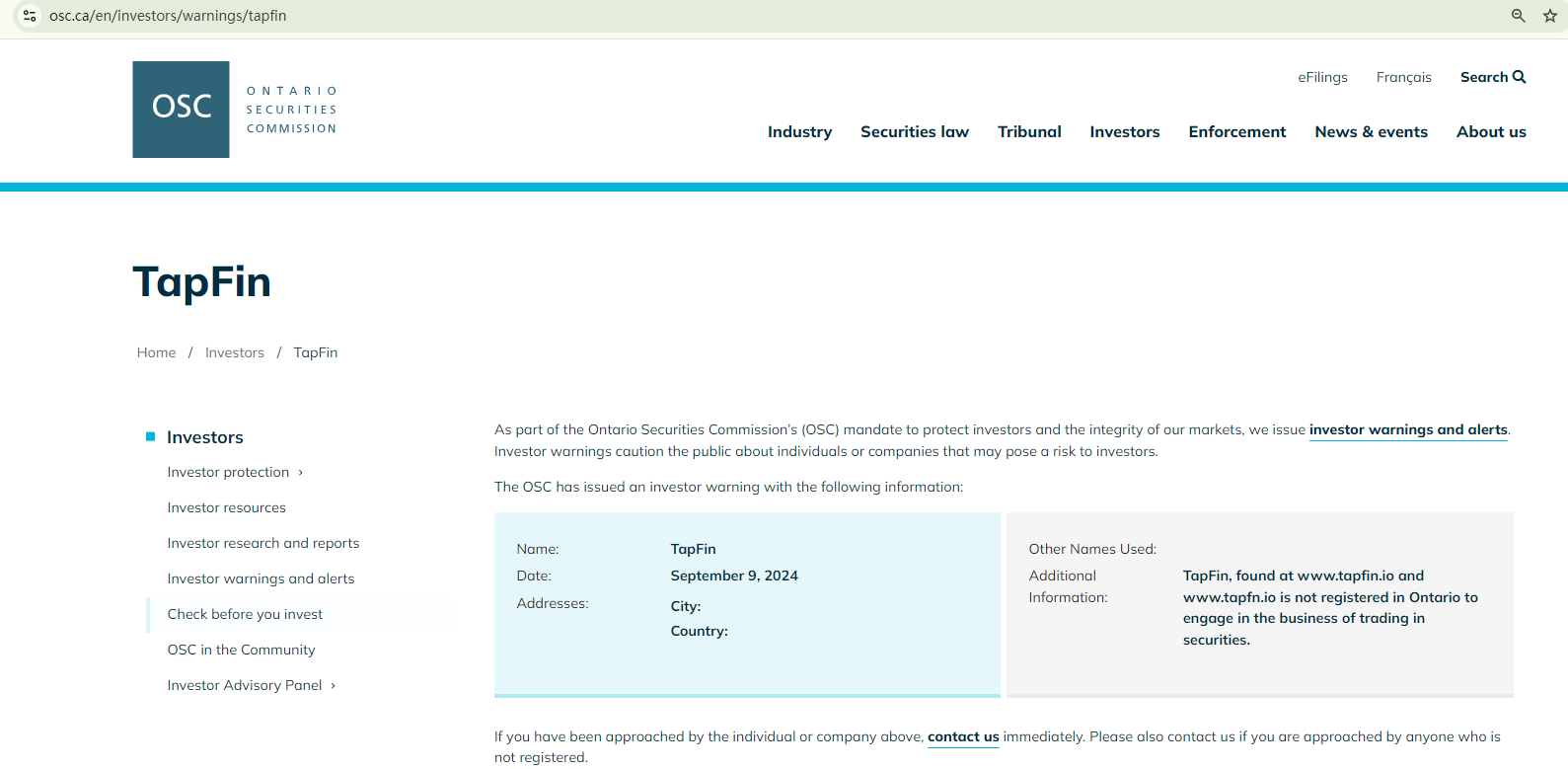Open Investor resources in sidebar
This screenshot has width=1568, height=769.
point(227,507)
